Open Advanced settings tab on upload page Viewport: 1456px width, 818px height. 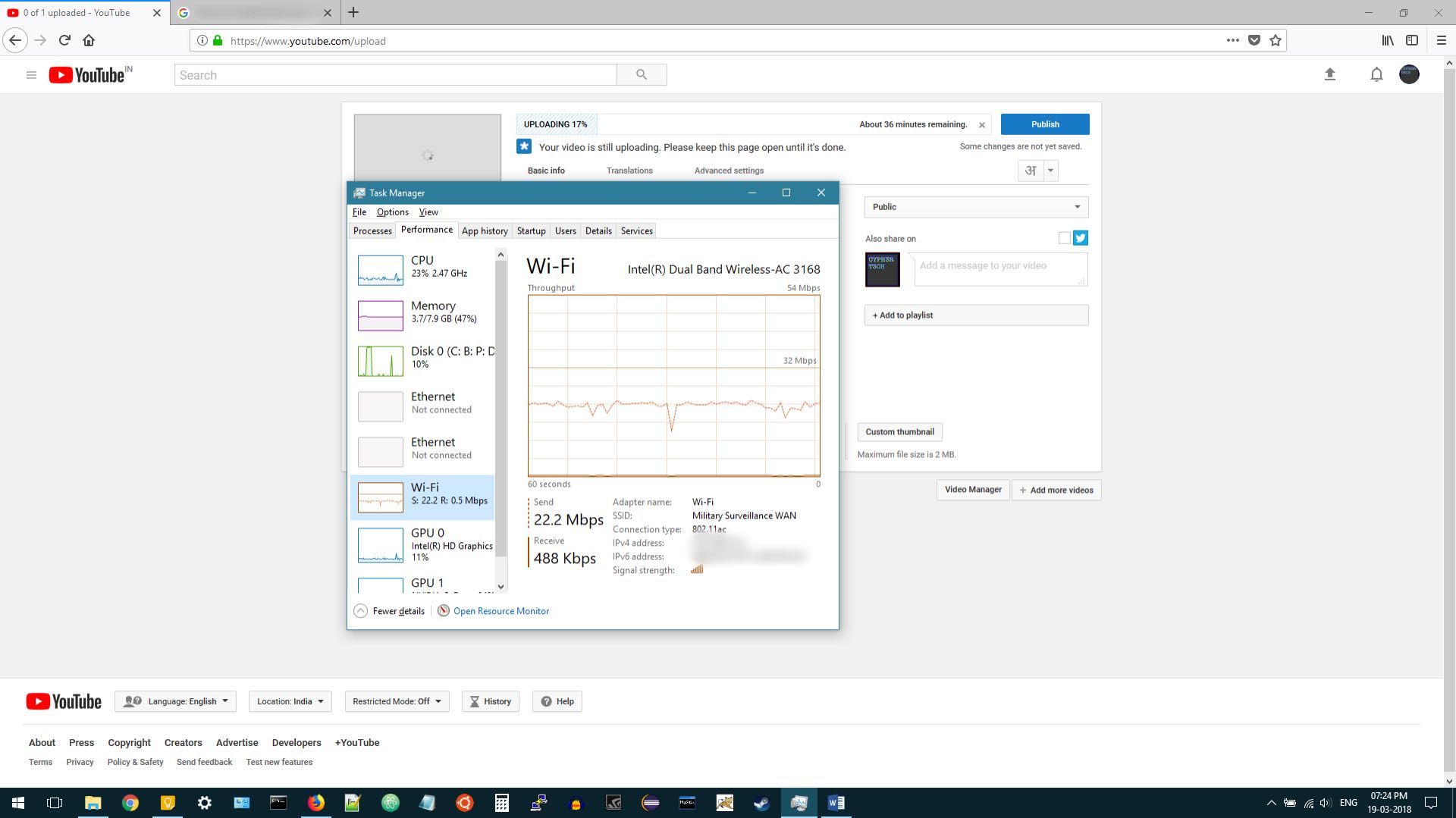tap(729, 171)
